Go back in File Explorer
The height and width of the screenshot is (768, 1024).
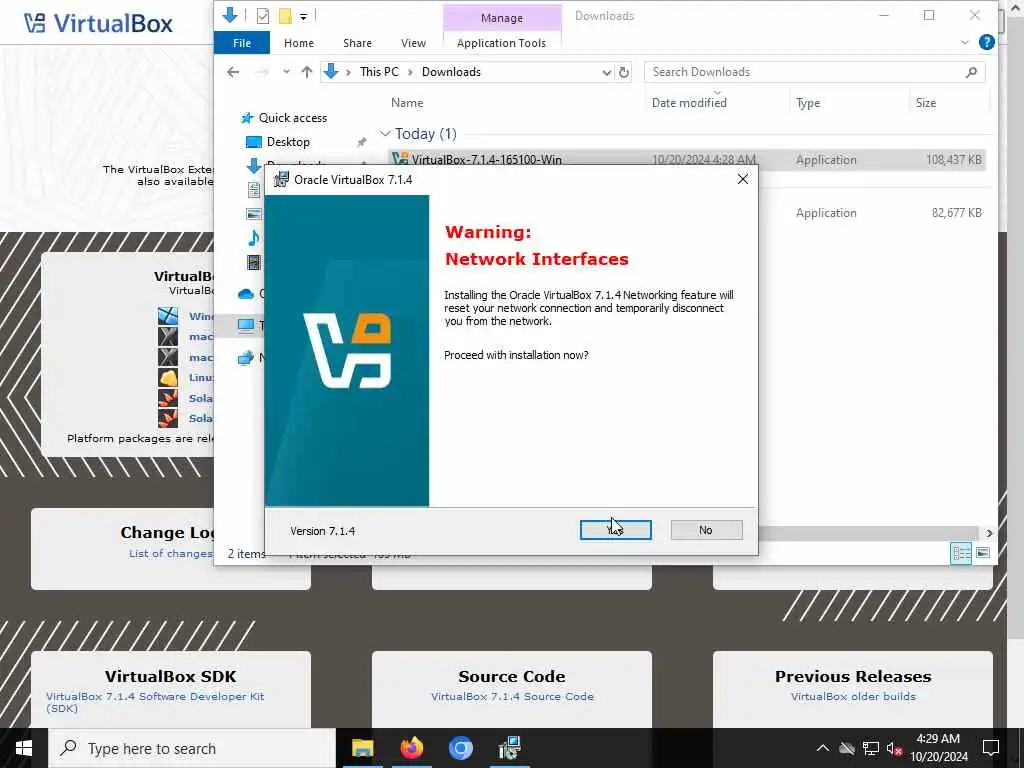click(x=233, y=72)
